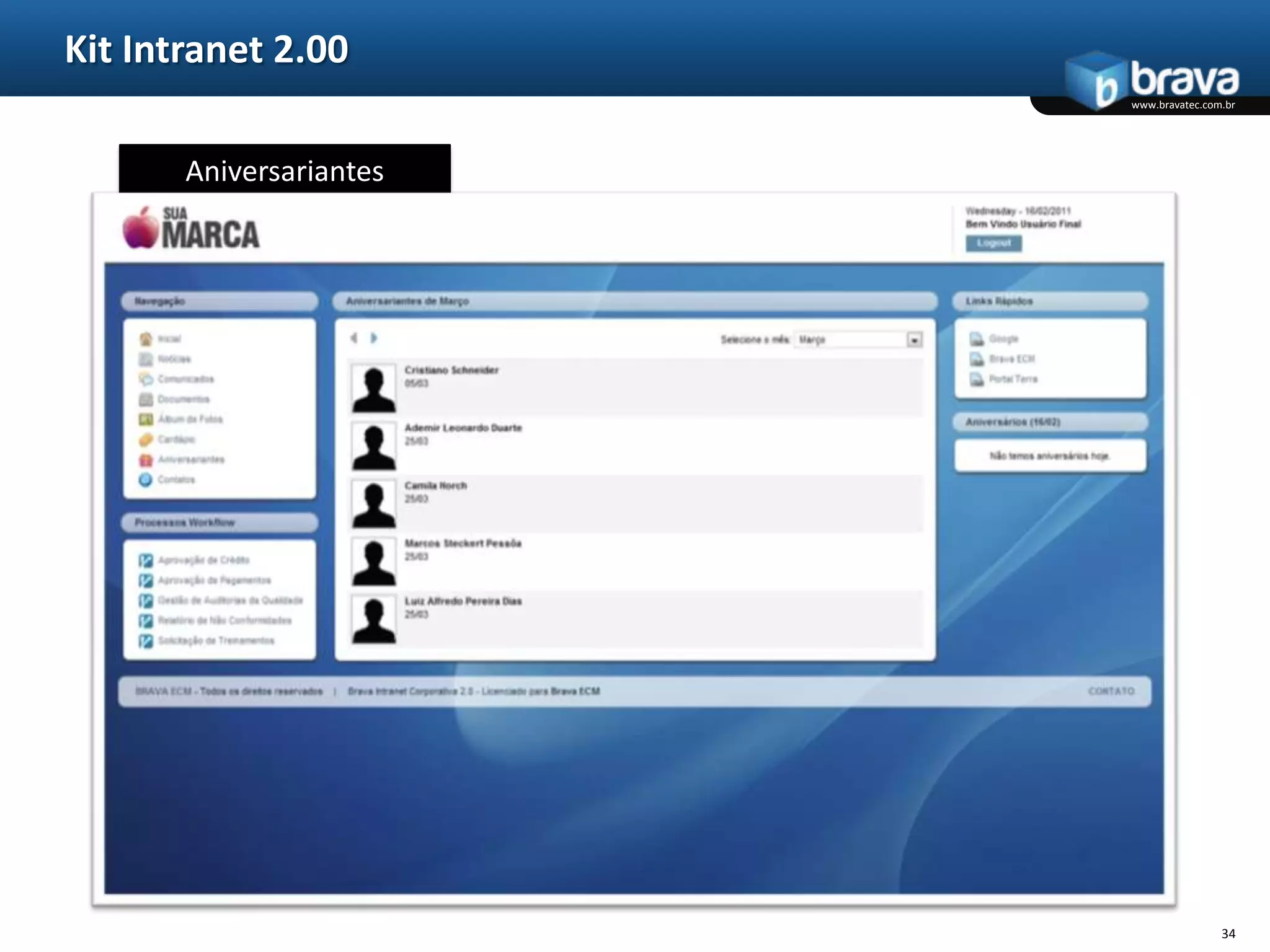Open the month dropdown arrow

(x=914, y=340)
